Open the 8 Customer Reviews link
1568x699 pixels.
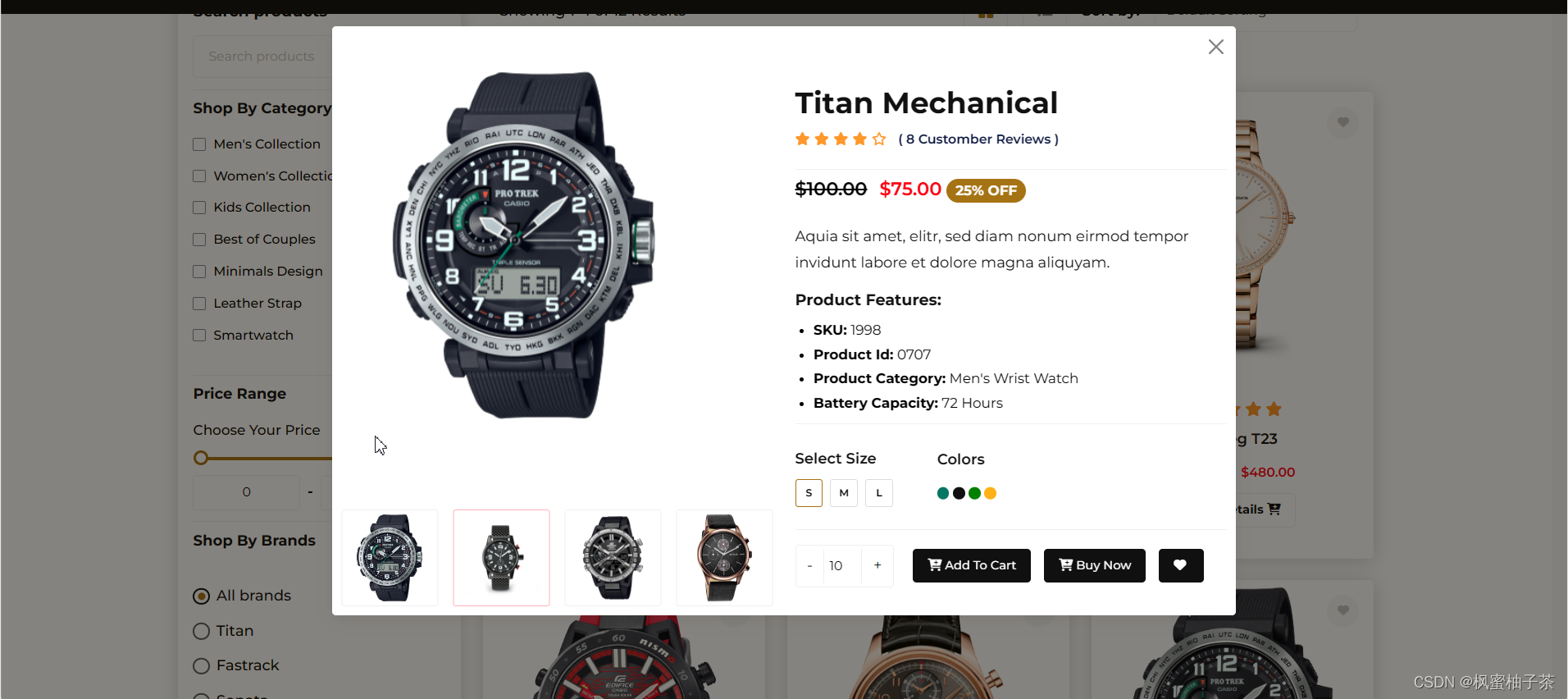(x=978, y=139)
